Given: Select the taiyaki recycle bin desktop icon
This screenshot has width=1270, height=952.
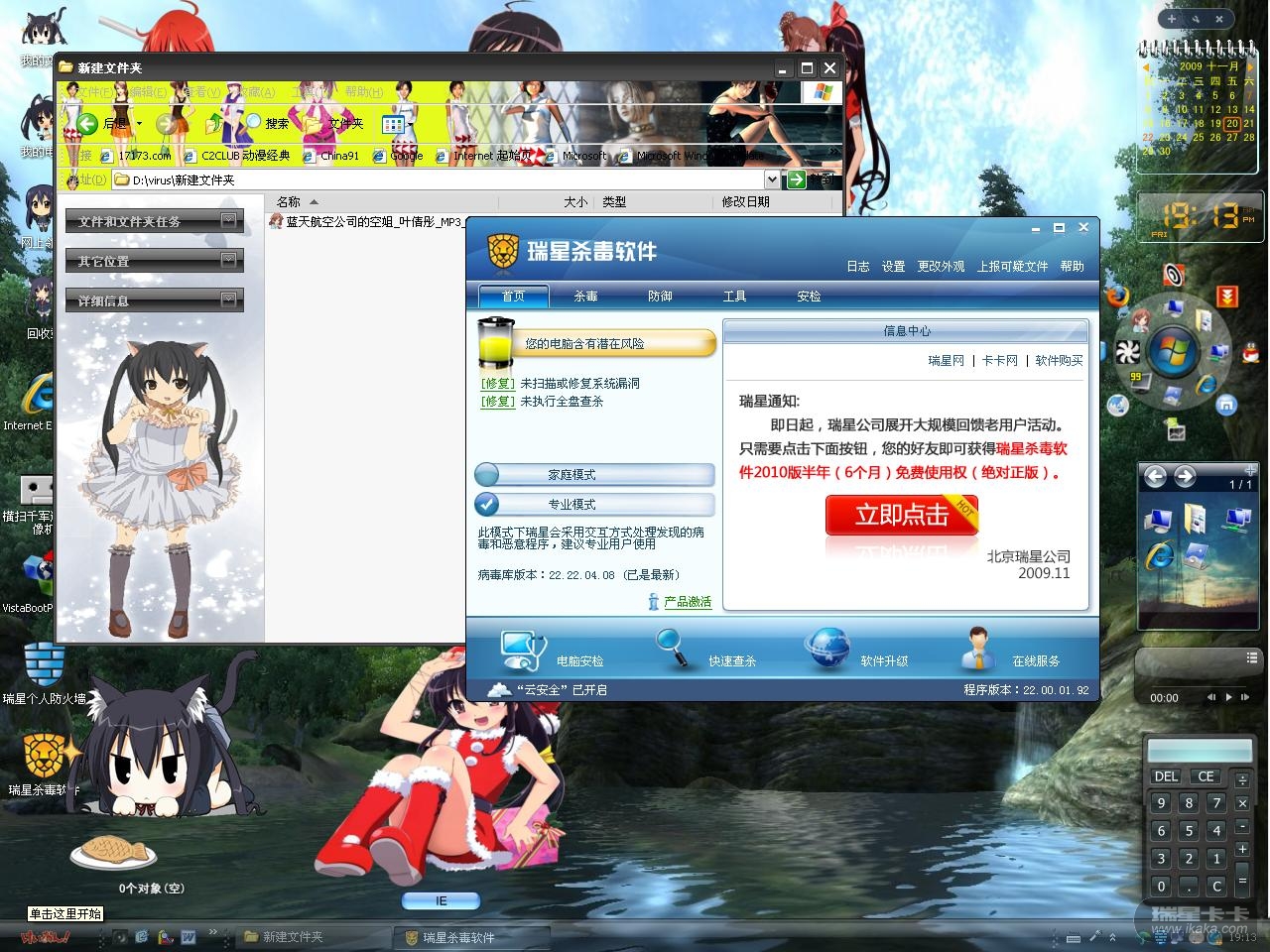Looking at the screenshot, I should (x=114, y=852).
